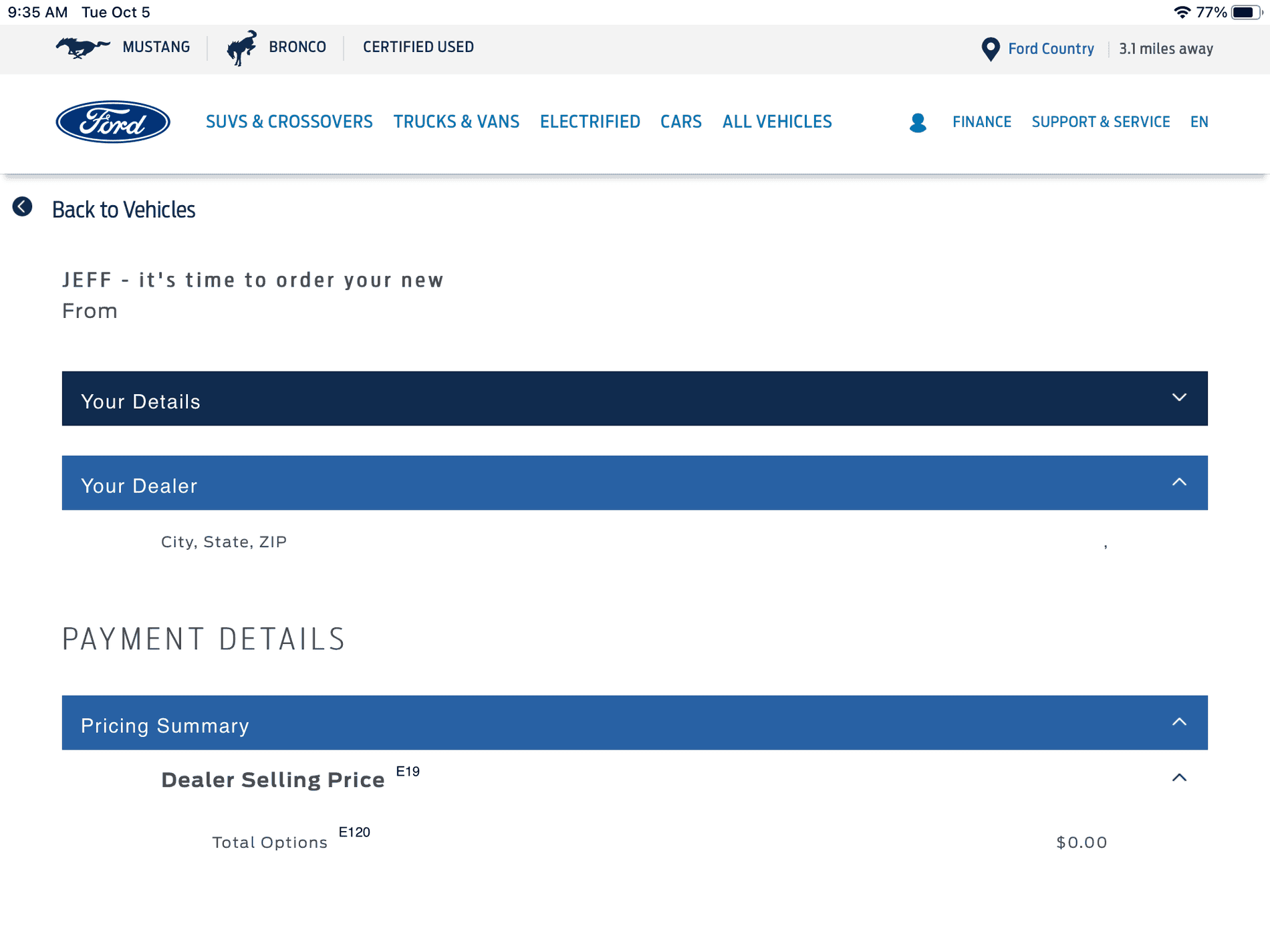Screen dimensions: 1270x952
Task: Open the Finance menu
Action: 982,122
